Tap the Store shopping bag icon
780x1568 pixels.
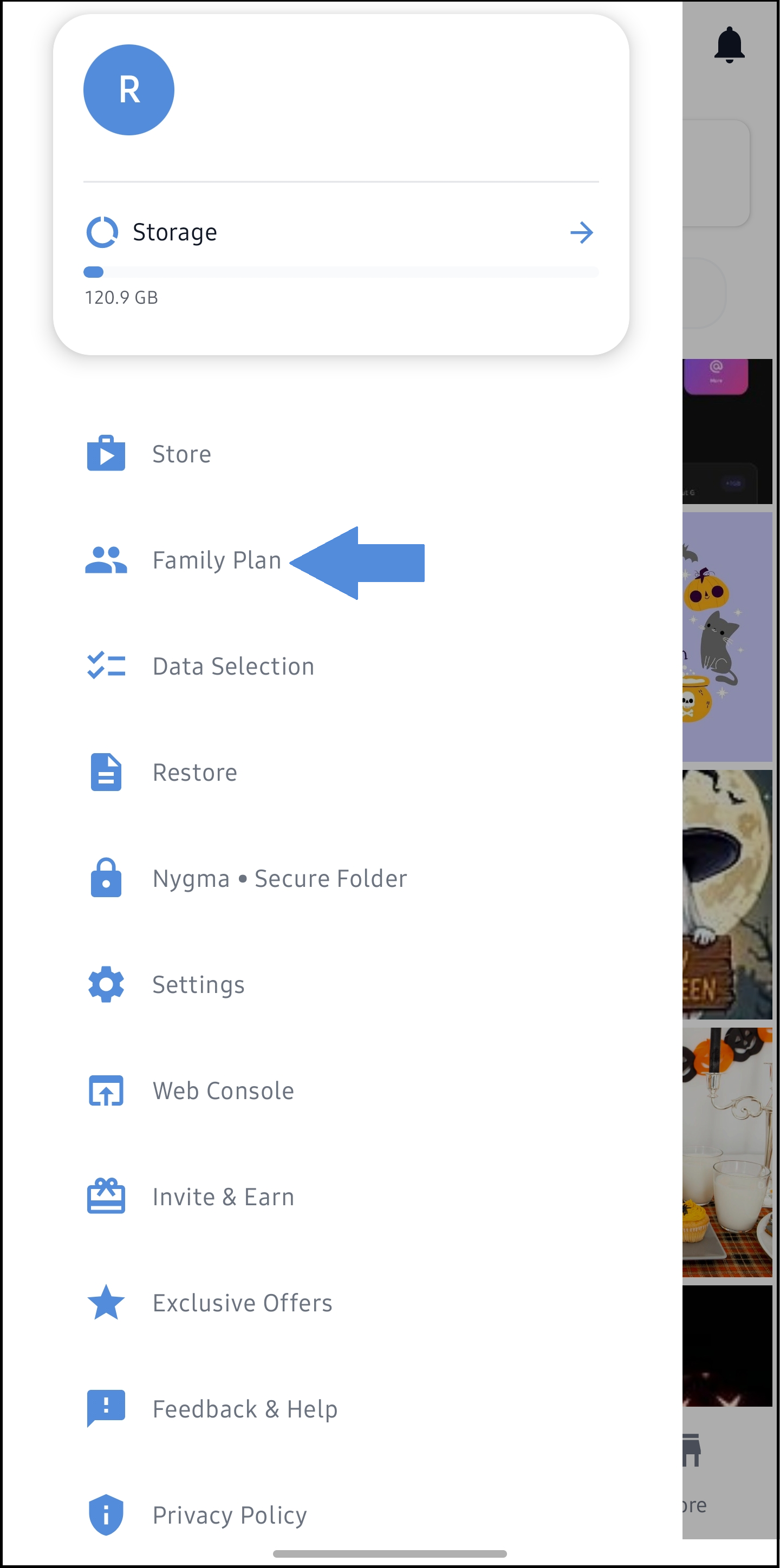point(106,454)
